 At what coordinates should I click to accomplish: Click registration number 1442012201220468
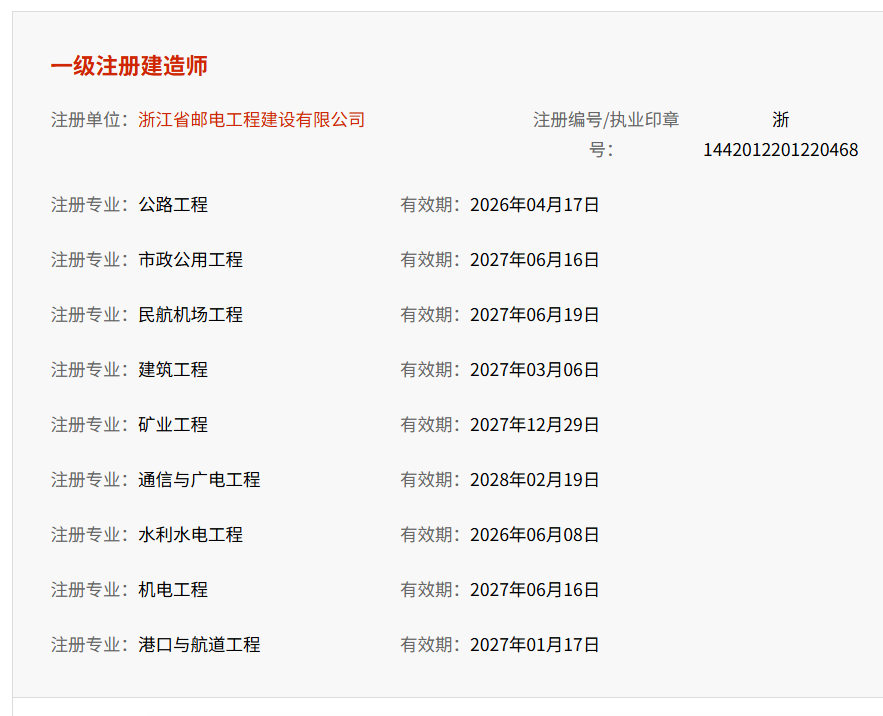780,150
